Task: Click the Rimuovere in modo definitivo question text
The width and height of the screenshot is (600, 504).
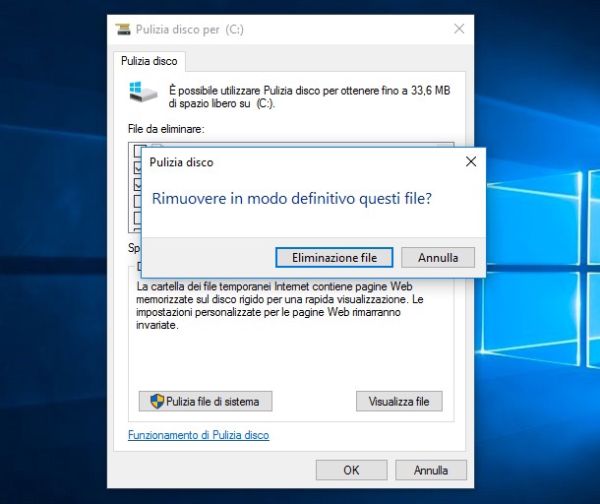Action: (x=291, y=199)
